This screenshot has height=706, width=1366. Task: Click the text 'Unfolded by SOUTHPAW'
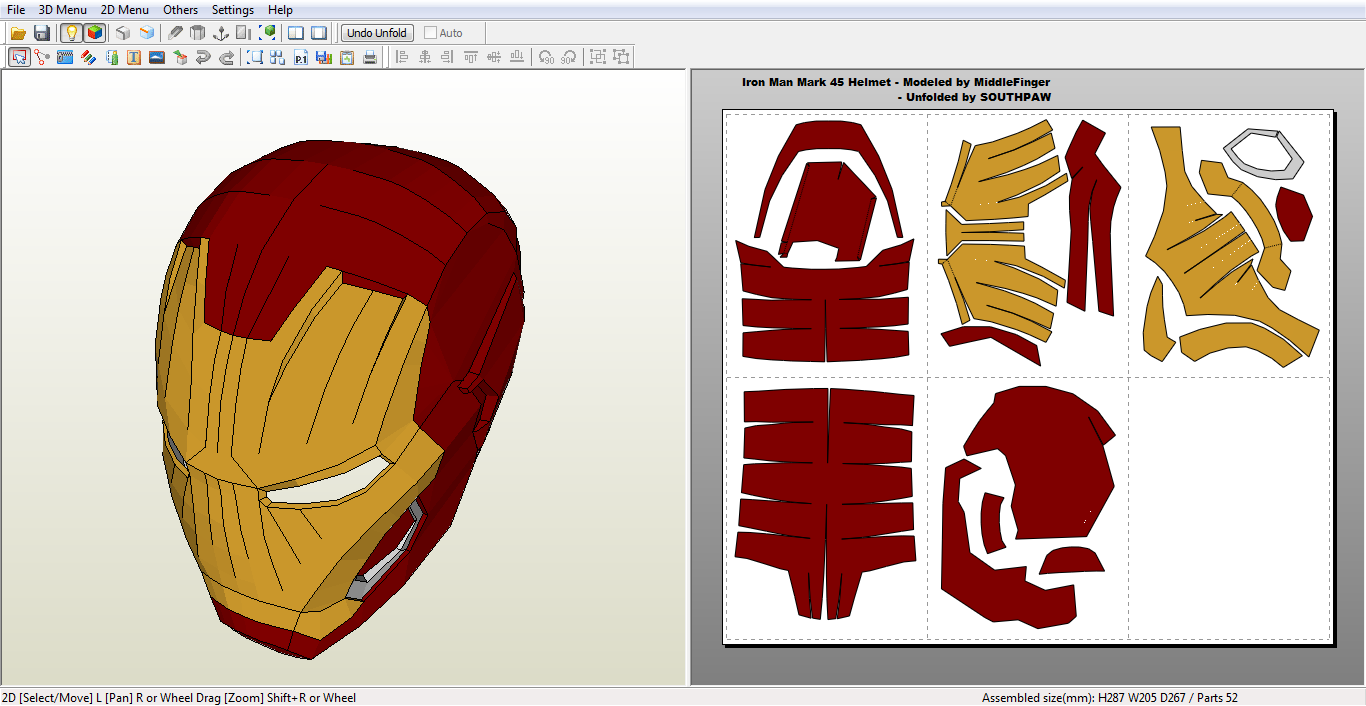[x=978, y=97]
